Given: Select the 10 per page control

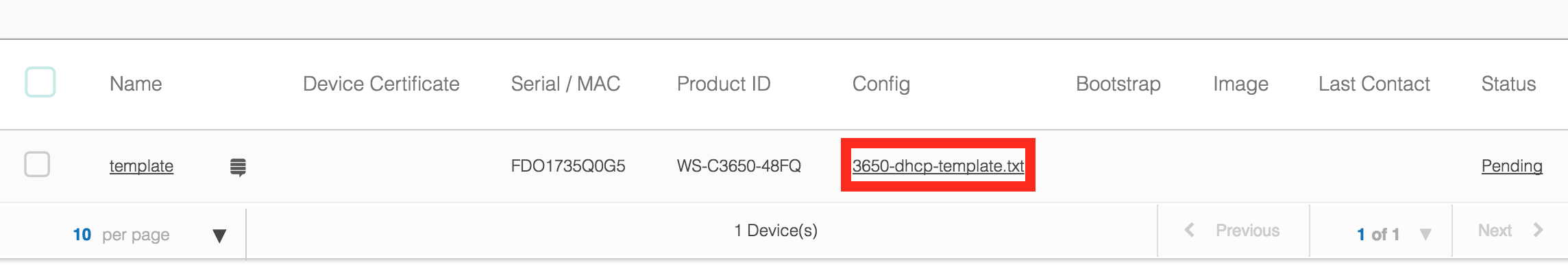Looking at the screenshot, I should coord(121,235).
